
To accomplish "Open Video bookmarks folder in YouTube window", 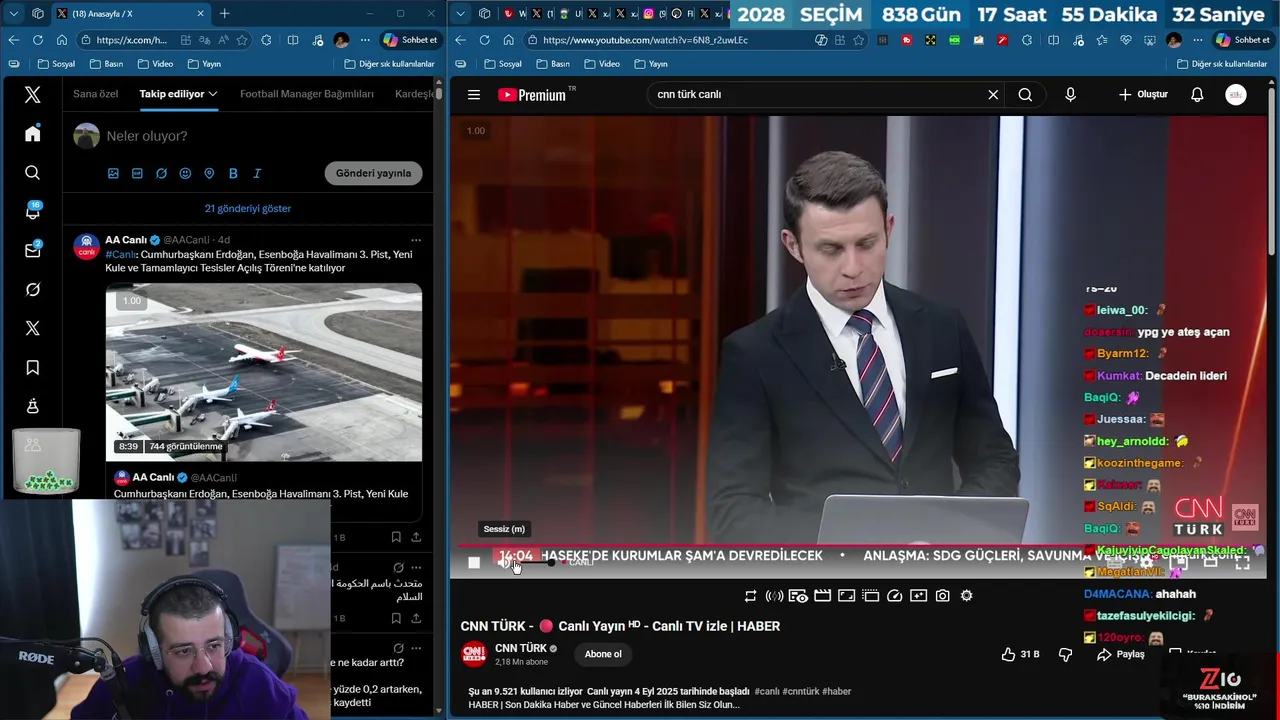I will (602, 64).
